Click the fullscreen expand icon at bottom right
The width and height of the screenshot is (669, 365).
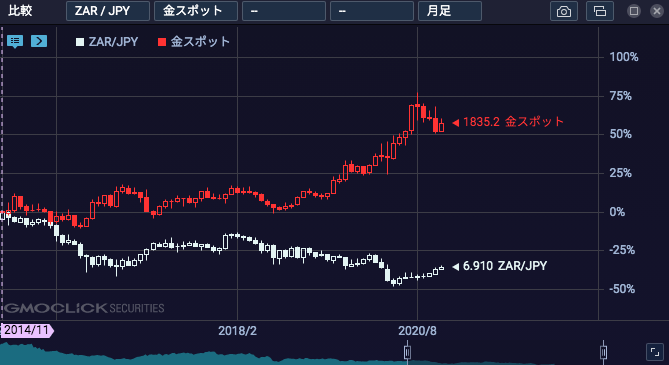click(x=655, y=352)
